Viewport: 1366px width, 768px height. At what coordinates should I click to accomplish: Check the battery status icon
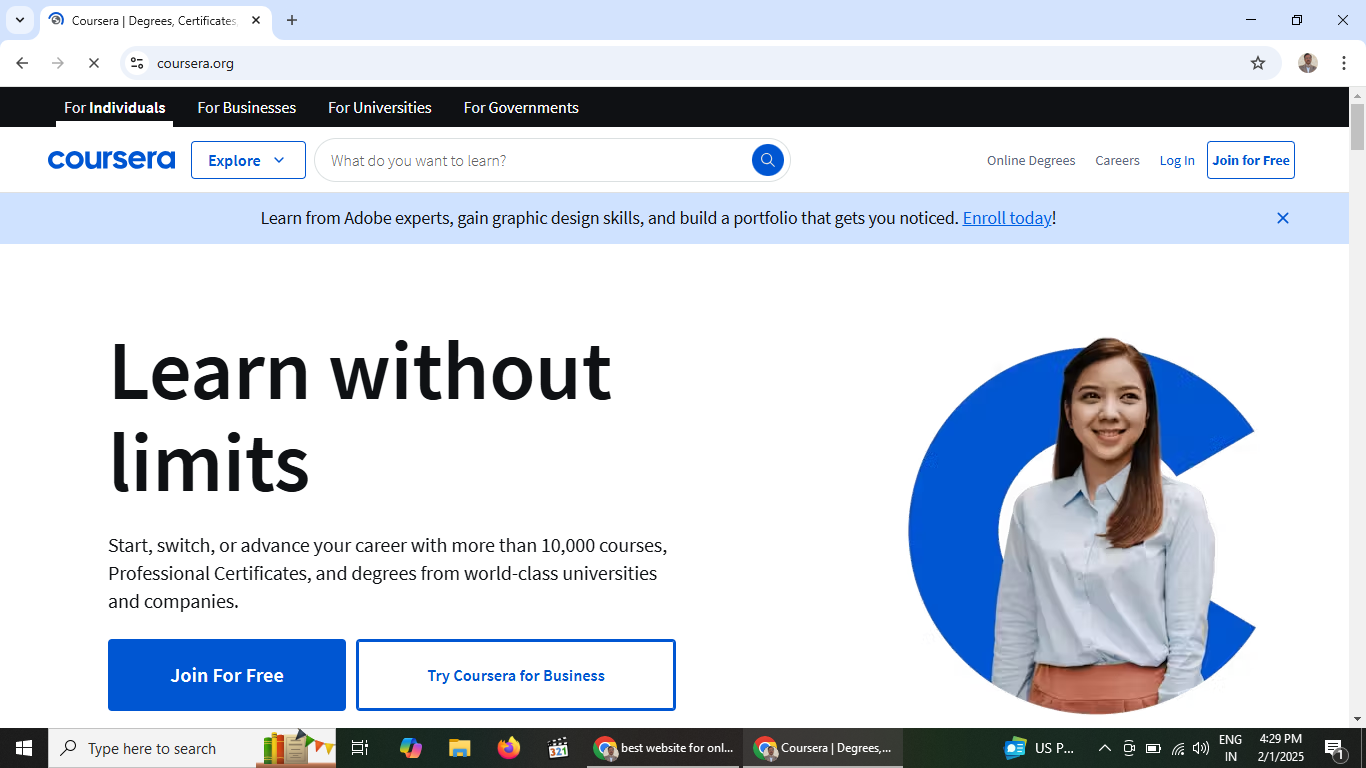coord(1153,748)
